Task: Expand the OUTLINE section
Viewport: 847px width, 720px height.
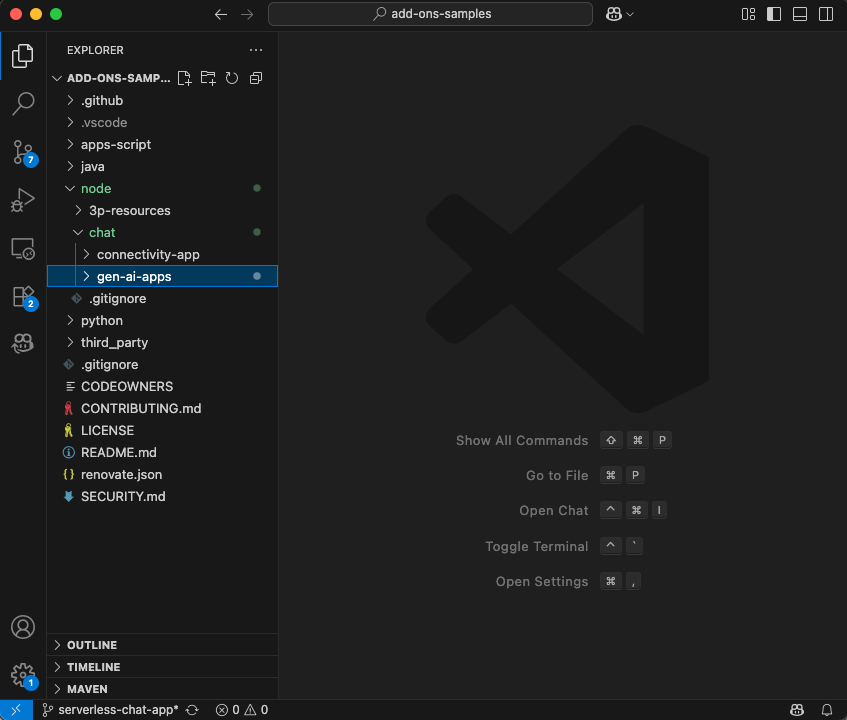Action: (x=91, y=645)
